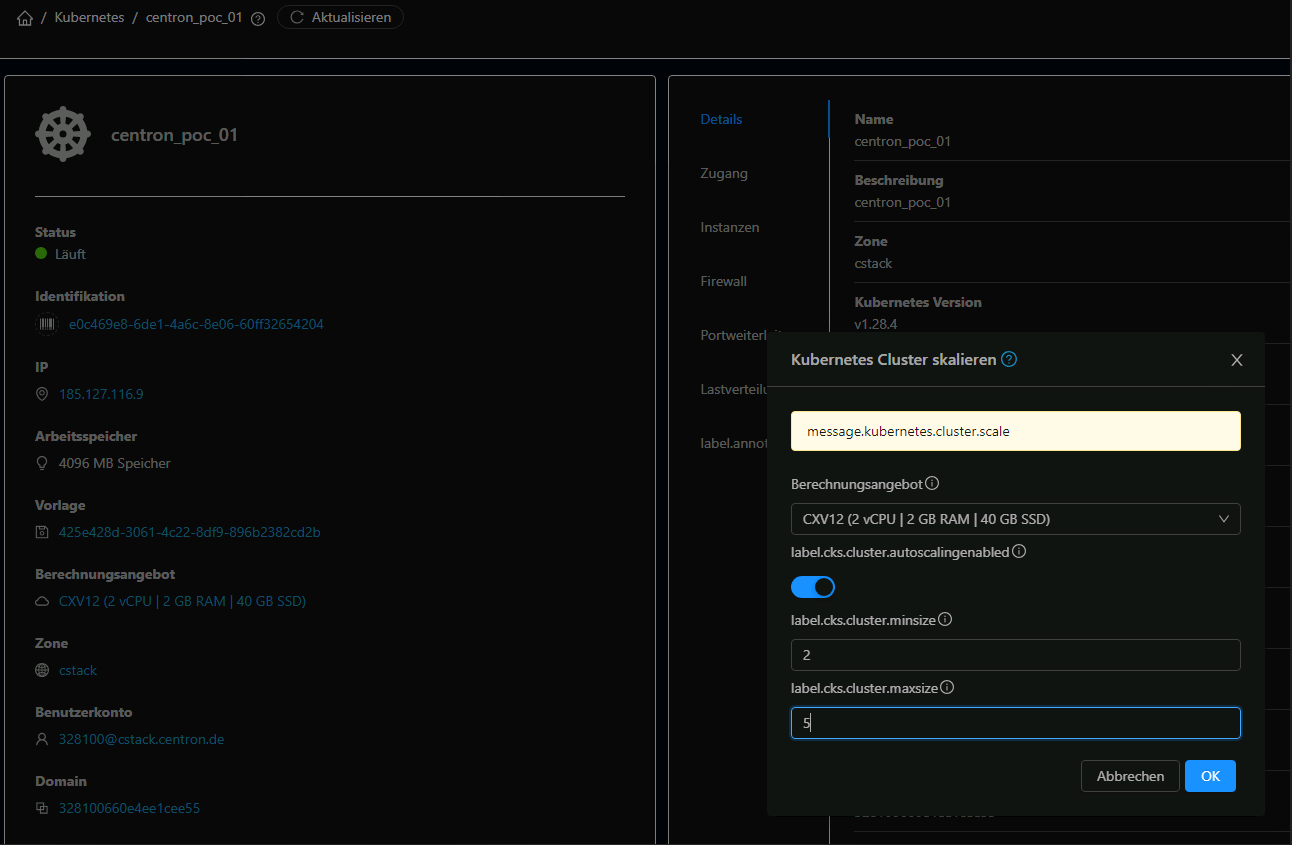This screenshot has width=1292, height=845.
Task: Click the minsize input field
Action: pyautogui.click(x=1015, y=655)
